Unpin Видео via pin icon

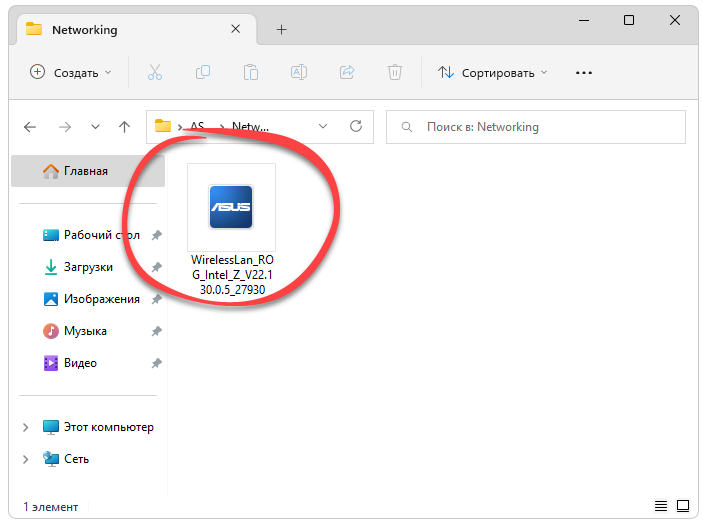156,363
